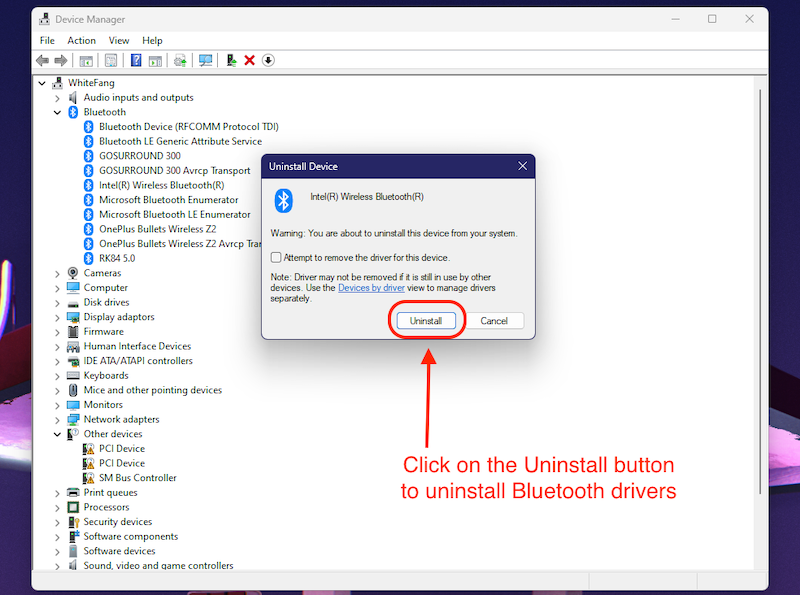Collapse the Bluetooth category
Image resolution: width=800 pixels, height=595 pixels.
click(57, 112)
